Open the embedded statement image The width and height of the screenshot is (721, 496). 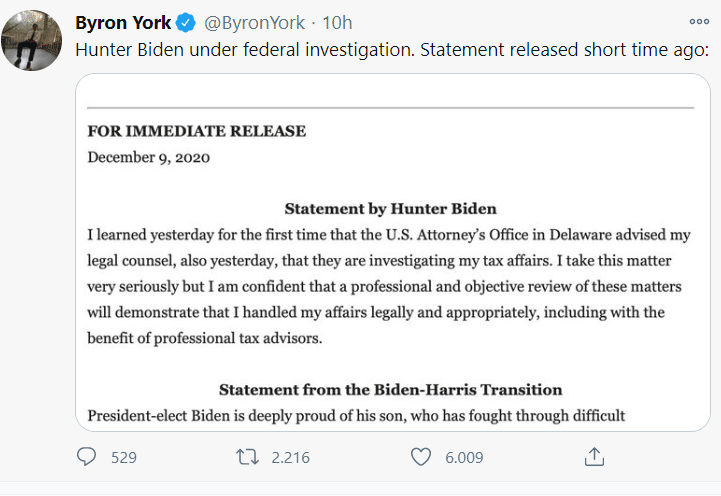(x=392, y=260)
